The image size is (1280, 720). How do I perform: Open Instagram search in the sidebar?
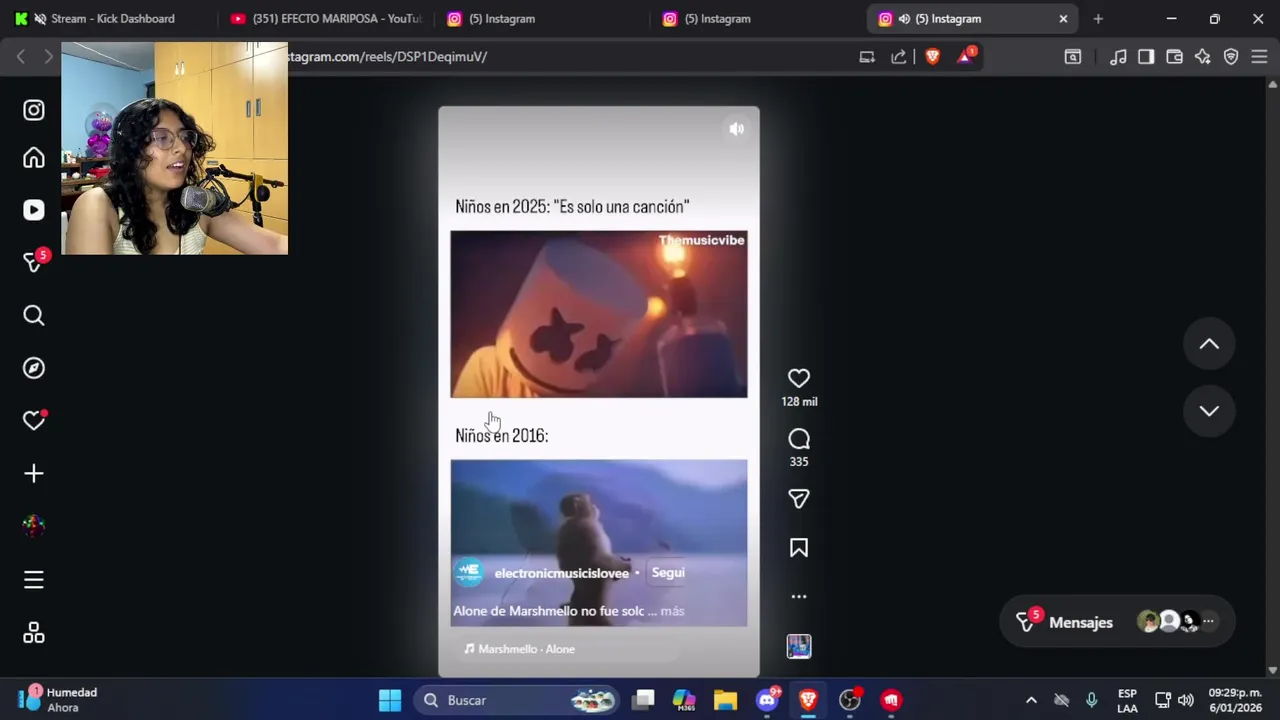34,316
